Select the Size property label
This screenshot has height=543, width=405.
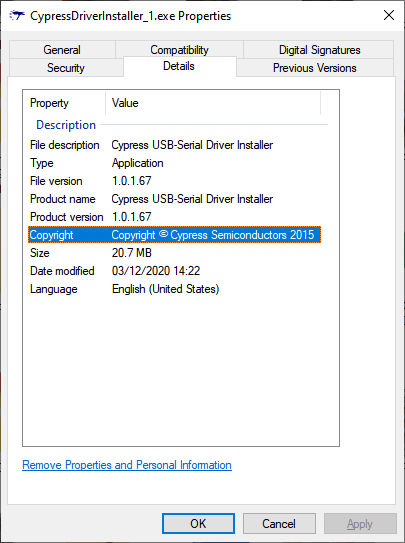39,253
